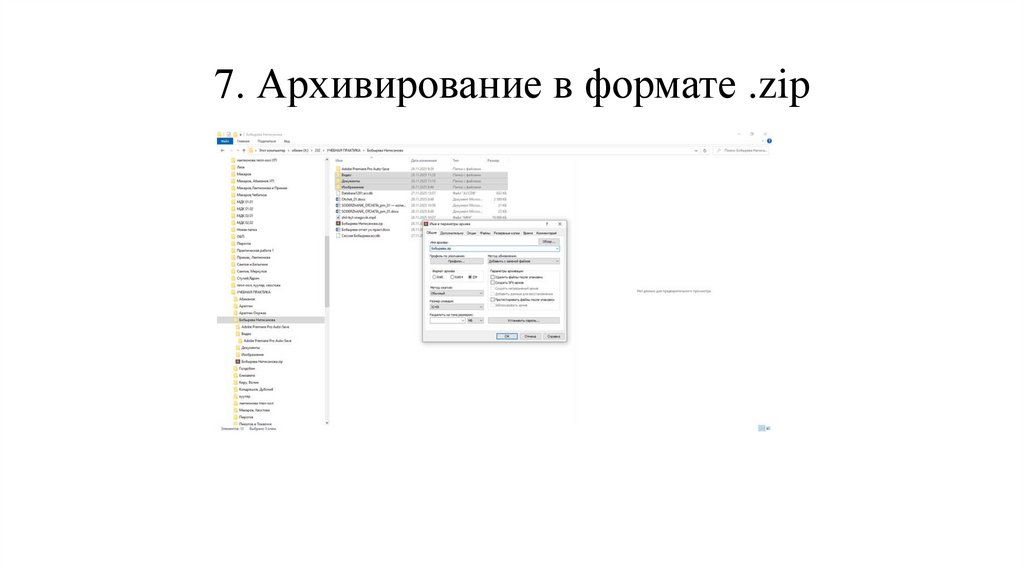Switch to the Time tab of archive dialog
This screenshot has width=1024, height=574.
tap(528, 233)
